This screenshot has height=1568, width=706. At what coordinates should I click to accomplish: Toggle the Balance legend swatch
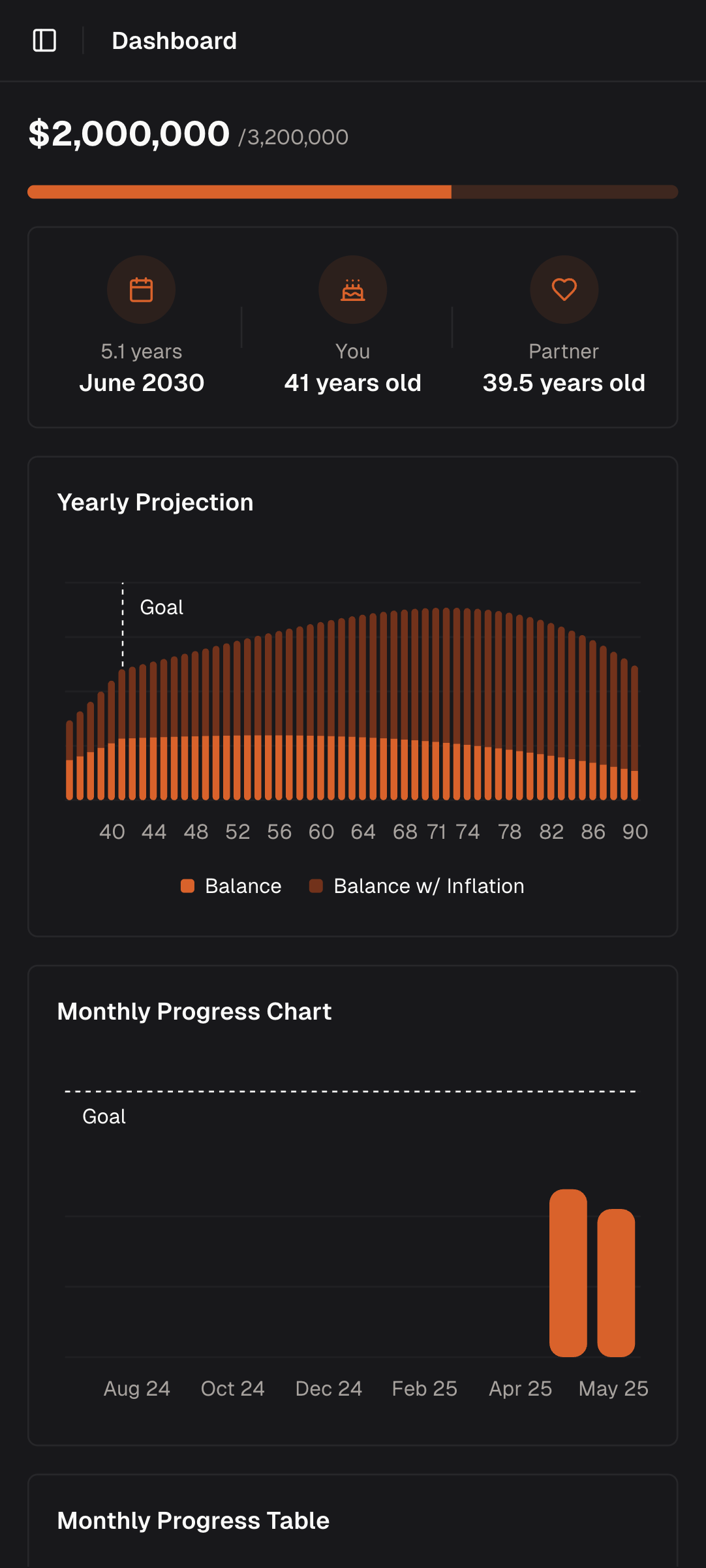click(188, 886)
